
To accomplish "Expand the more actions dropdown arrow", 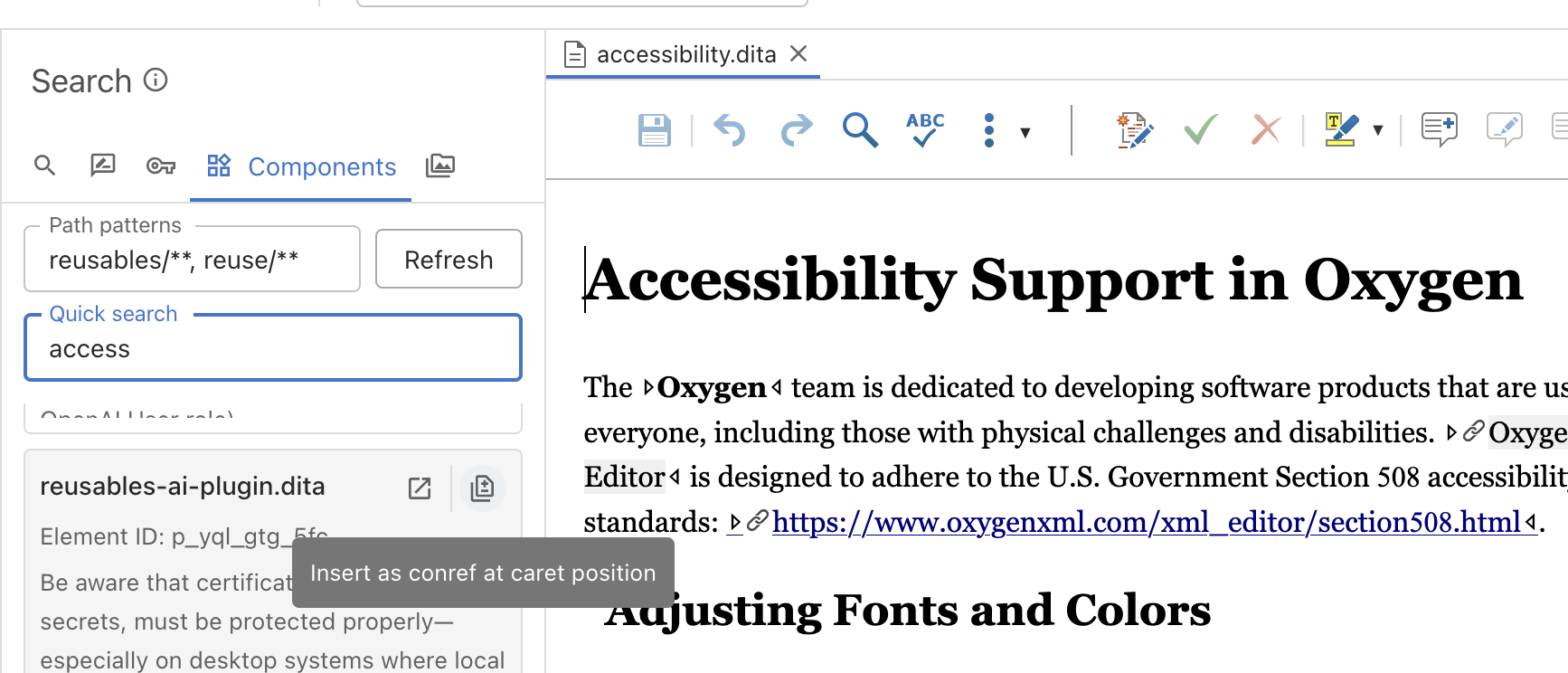I will [1025, 132].
